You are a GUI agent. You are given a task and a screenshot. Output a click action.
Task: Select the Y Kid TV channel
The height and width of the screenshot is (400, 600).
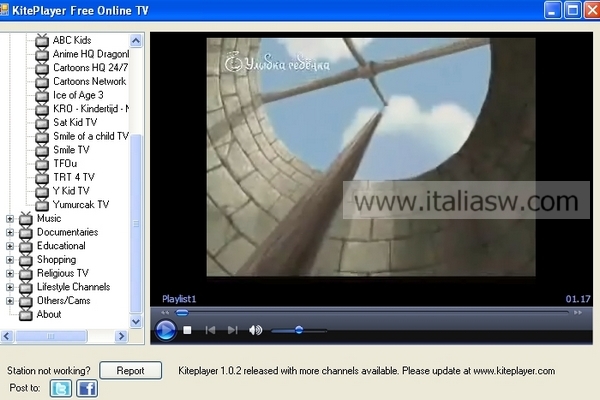[71, 191]
